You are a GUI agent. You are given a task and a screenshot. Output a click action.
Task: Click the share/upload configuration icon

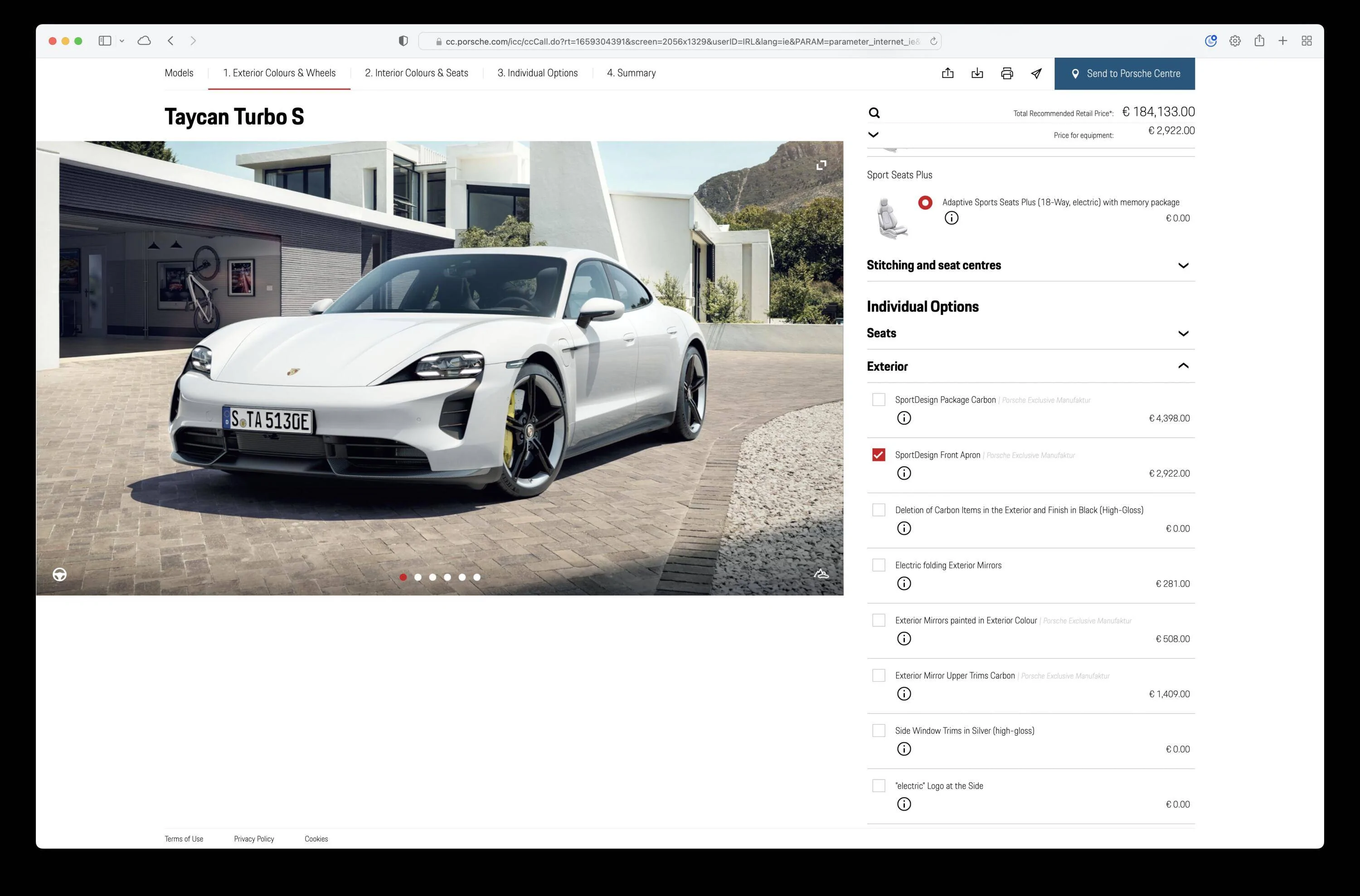coord(947,73)
